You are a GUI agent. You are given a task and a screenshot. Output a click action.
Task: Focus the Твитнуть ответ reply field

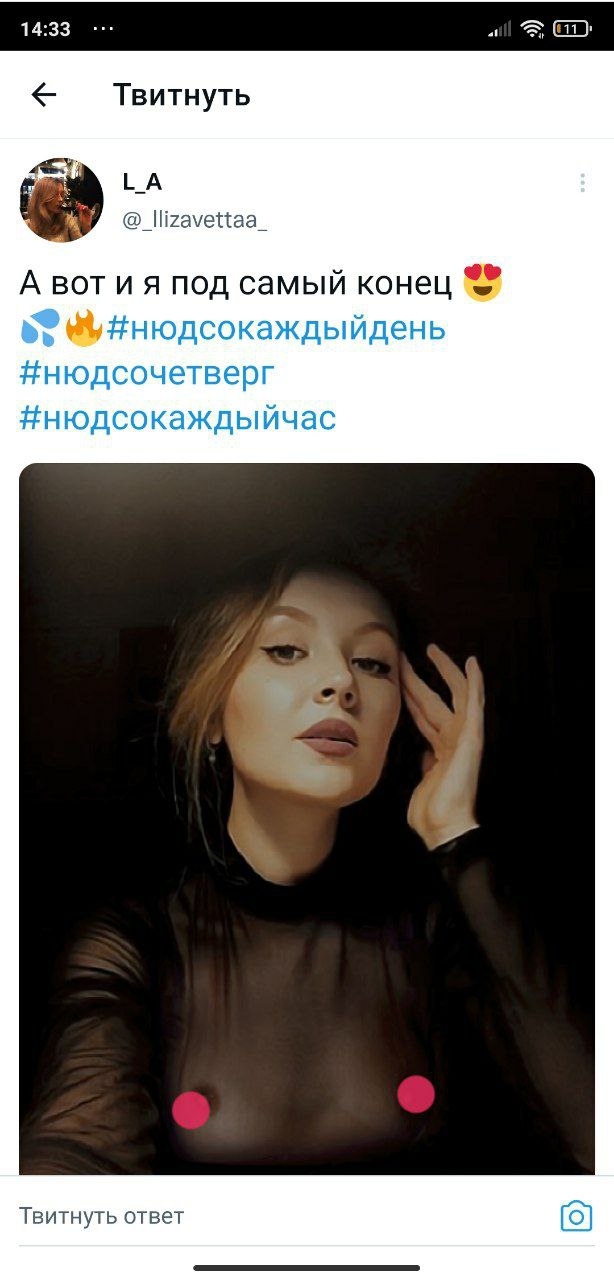click(280, 1216)
